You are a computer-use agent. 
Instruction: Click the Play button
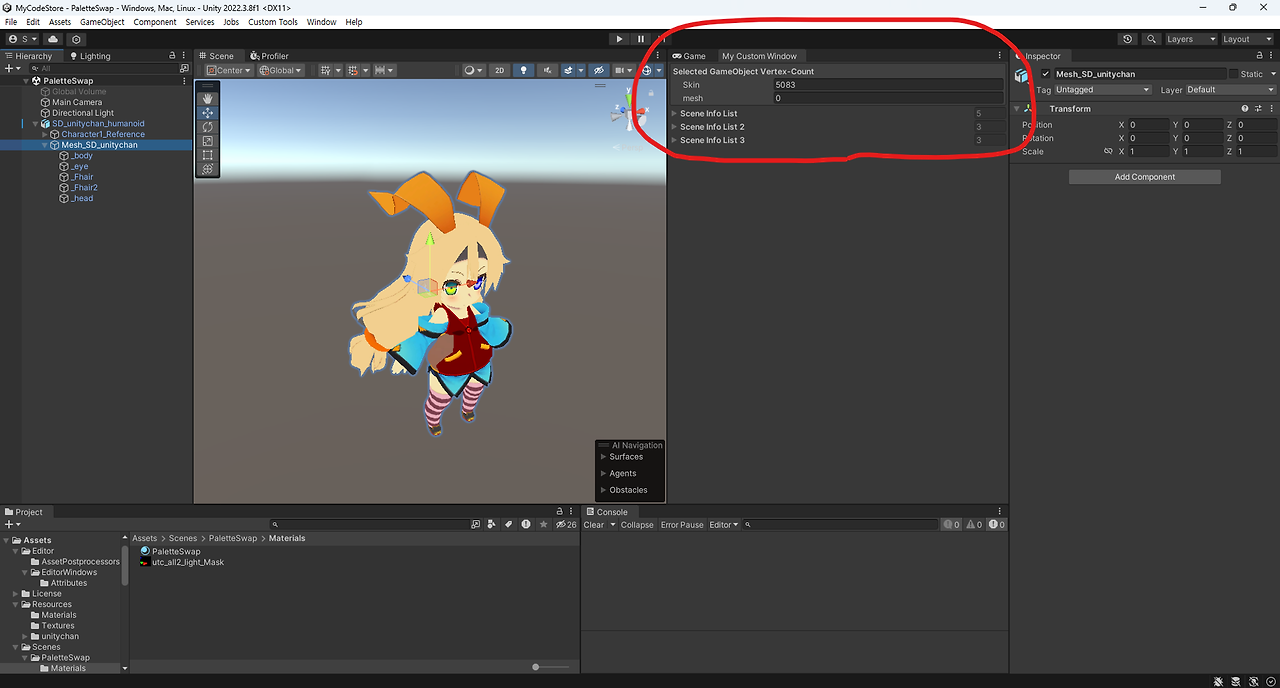click(619, 39)
